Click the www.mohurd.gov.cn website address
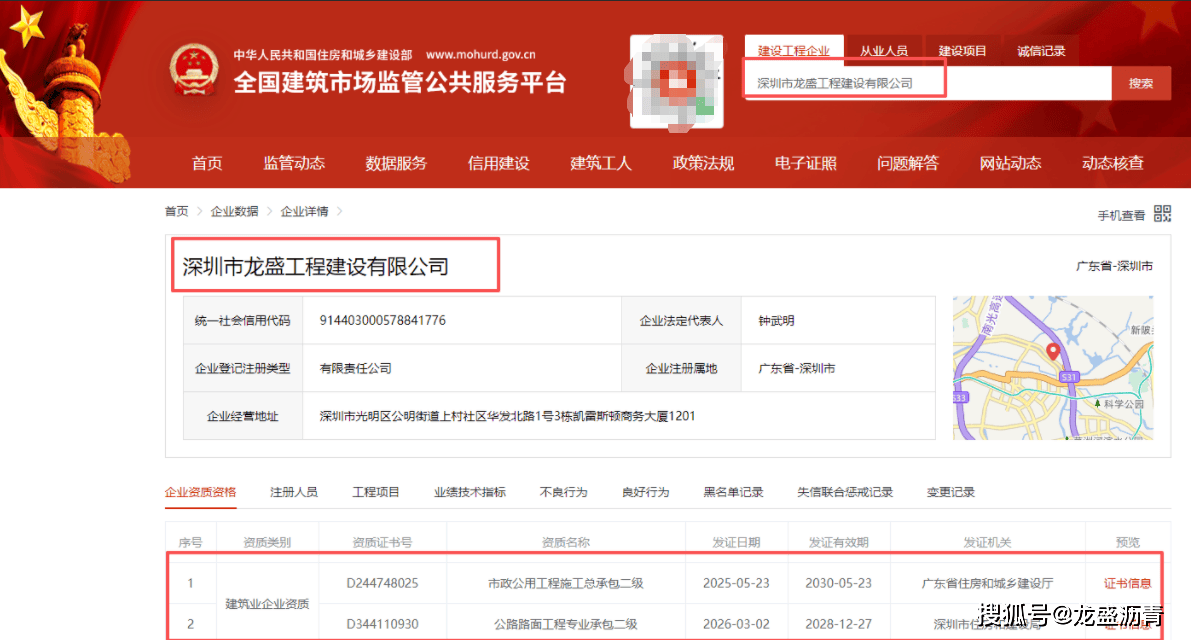The height and width of the screenshot is (640, 1191). (481, 55)
